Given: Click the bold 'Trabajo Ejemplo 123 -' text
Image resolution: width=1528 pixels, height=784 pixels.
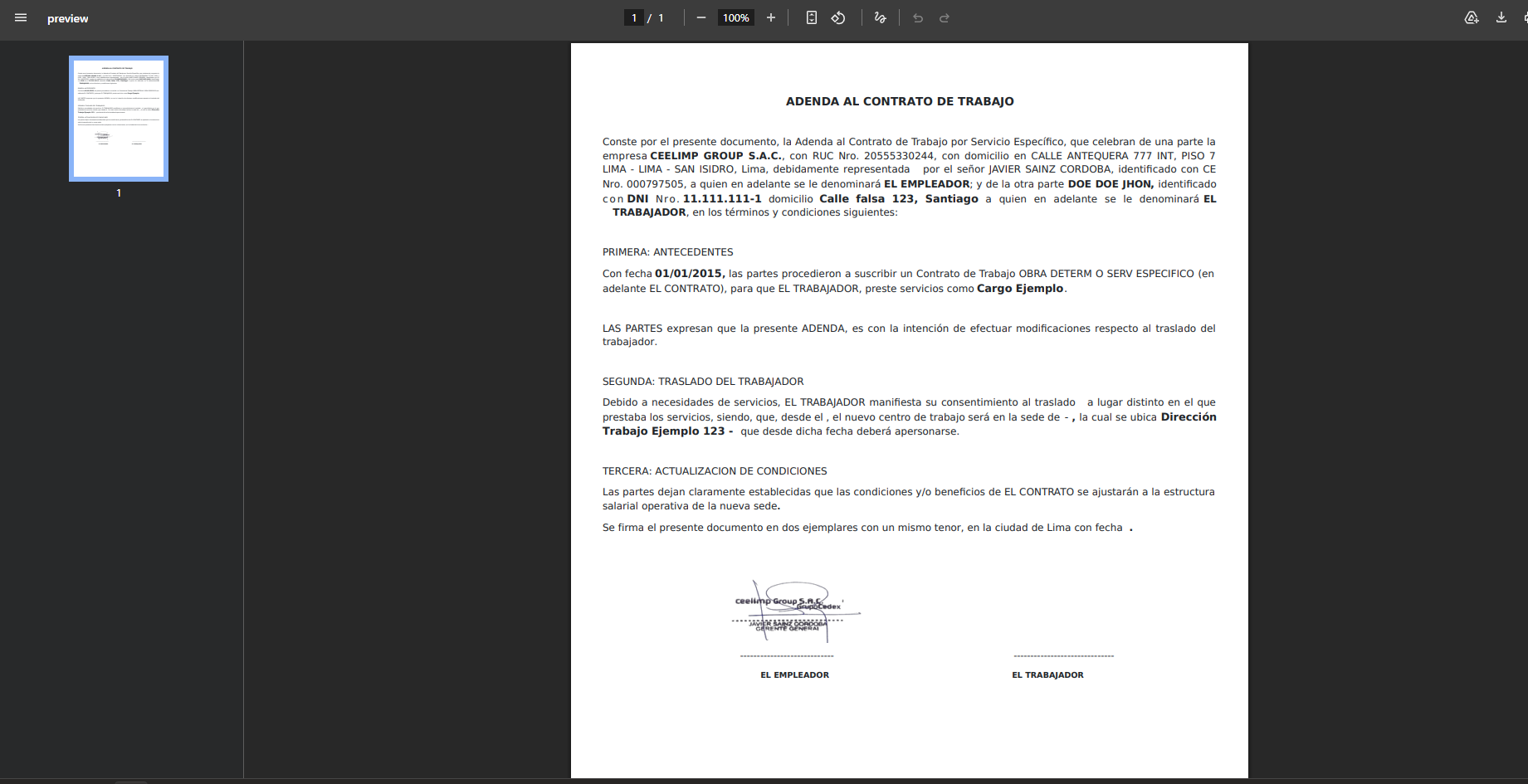Looking at the screenshot, I should pyautogui.click(x=667, y=431).
